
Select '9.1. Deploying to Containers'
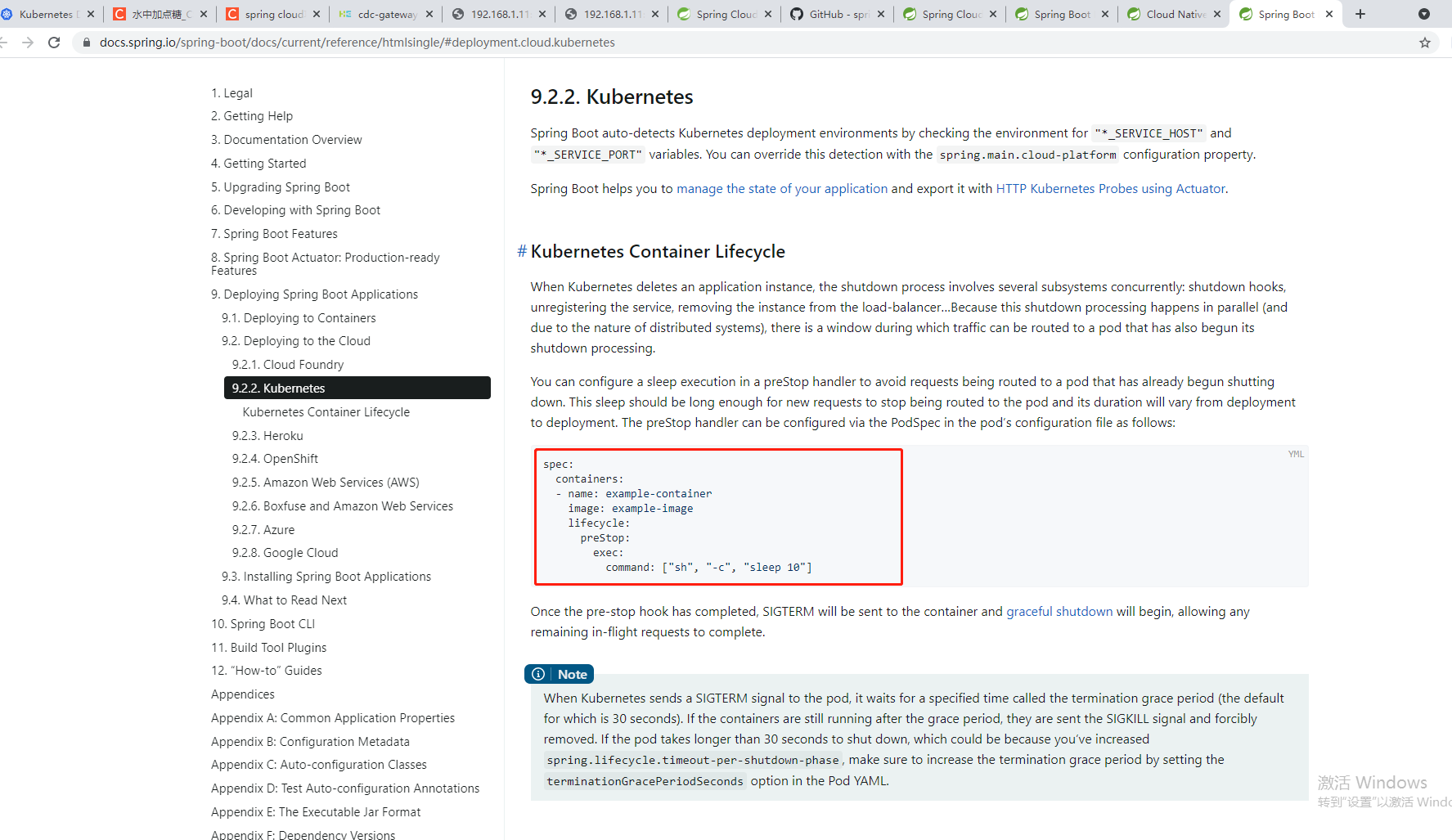point(299,318)
